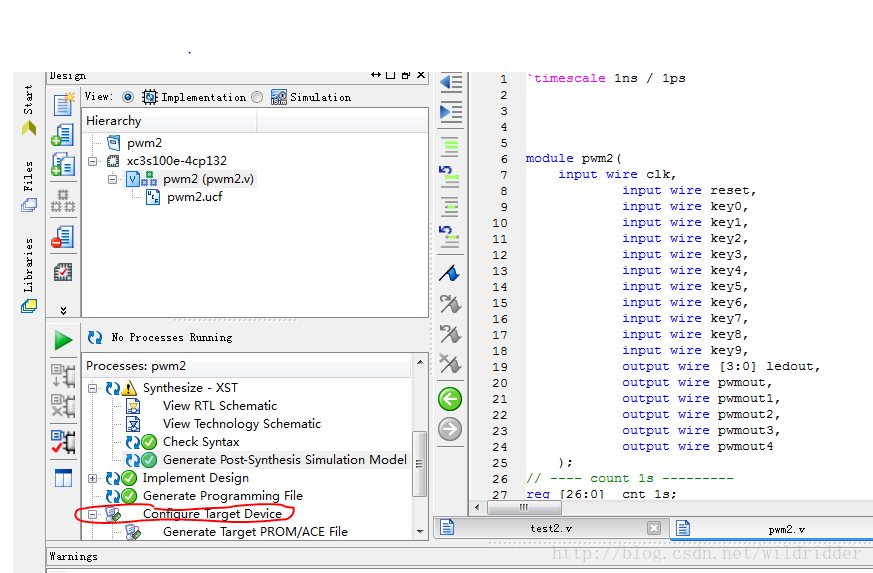This screenshot has width=873, height=573.
Task: Click the clear all bookmarks icon
Action: click(x=450, y=364)
